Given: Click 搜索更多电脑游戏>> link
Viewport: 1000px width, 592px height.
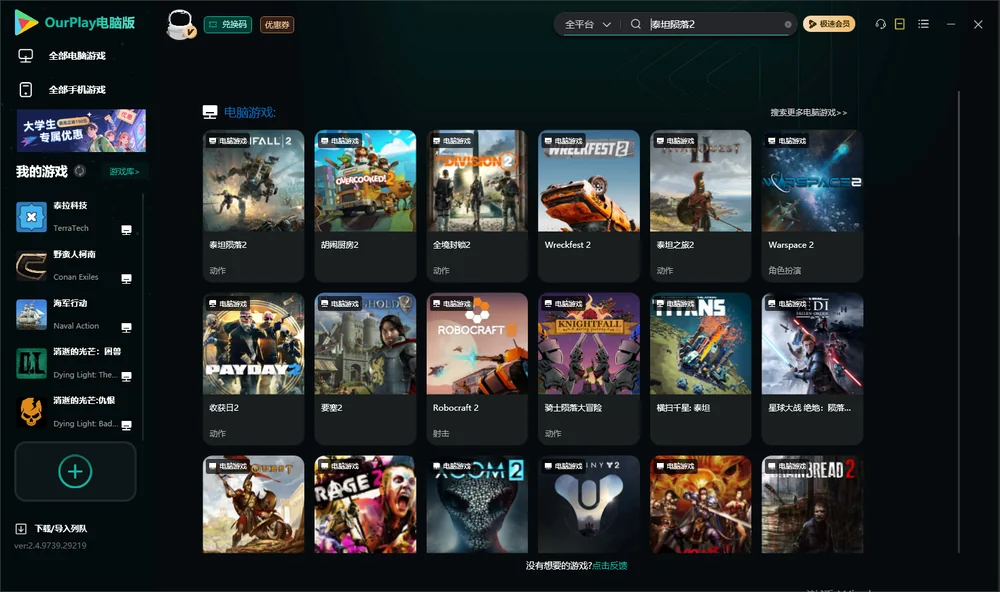Looking at the screenshot, I should pos(808,112).
